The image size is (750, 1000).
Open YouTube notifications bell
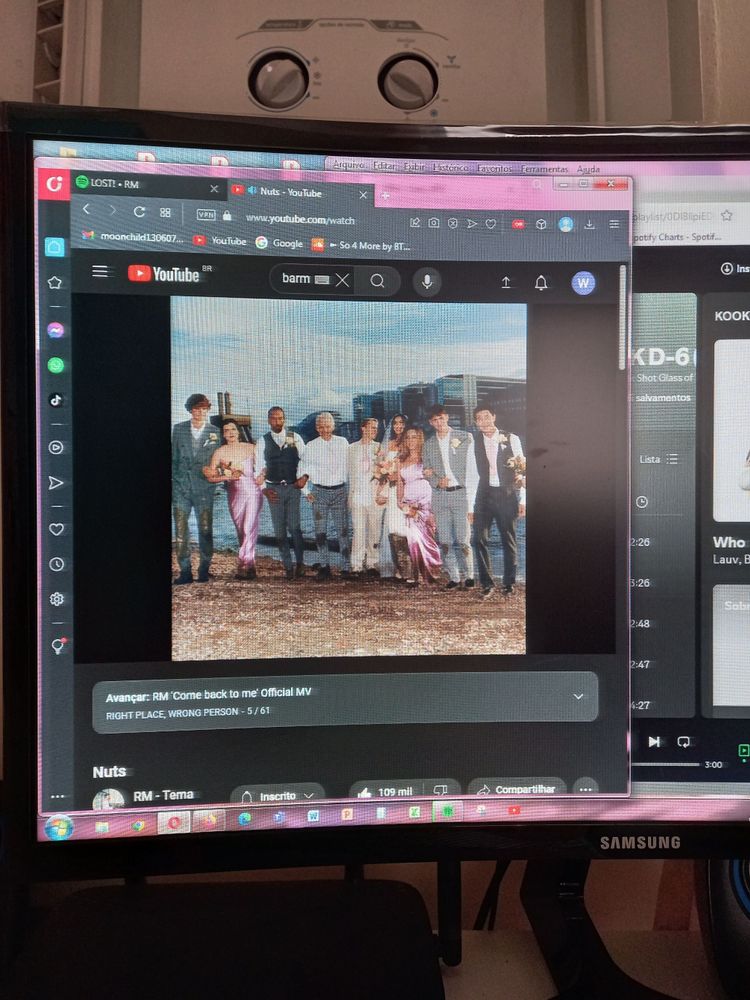(x=541, y=283)
